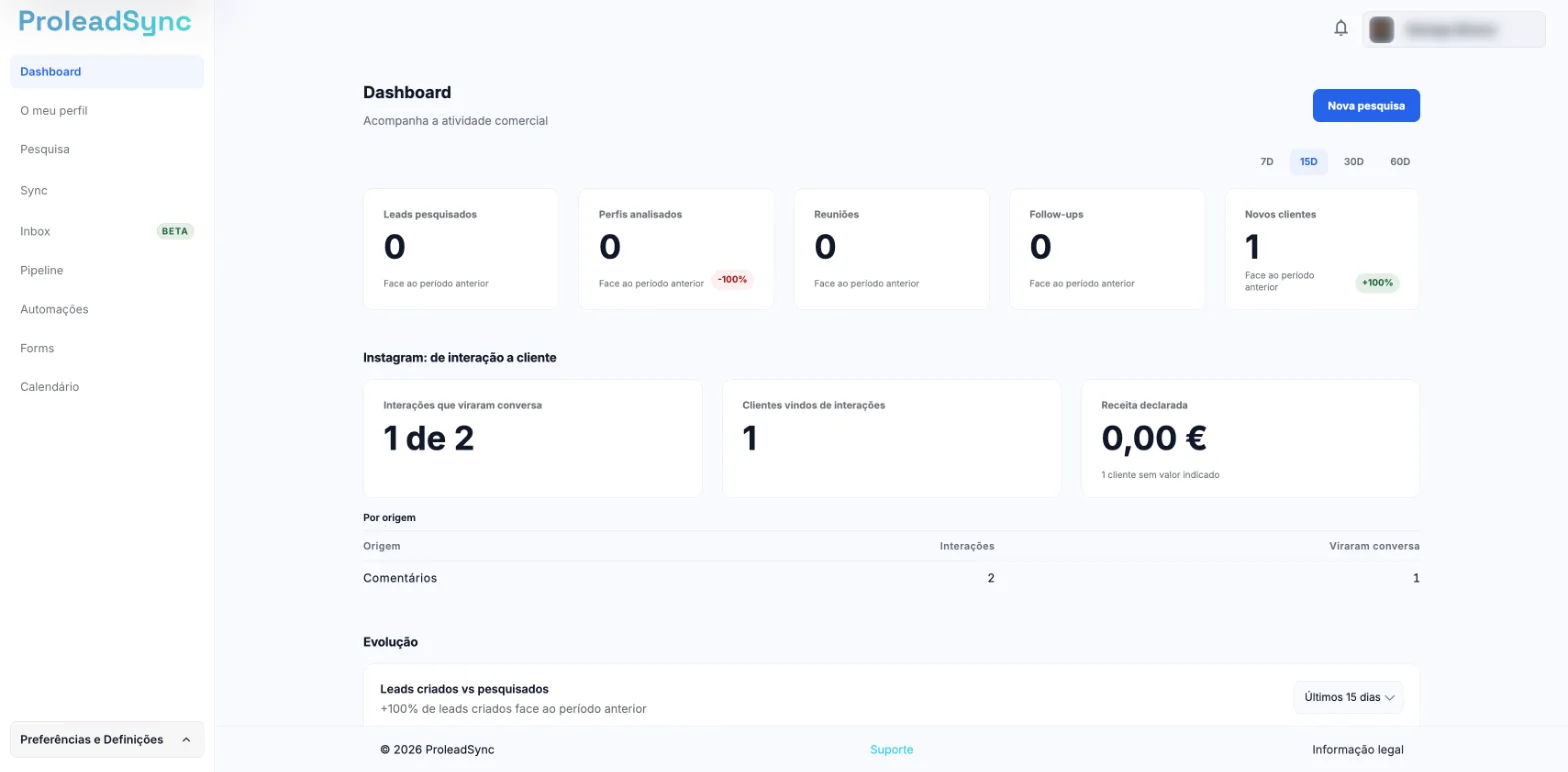This screenshot has width=1568, height=772.
Task: Click '1 cliente sem valor indicado' text
Action: tap(1160, 475)
